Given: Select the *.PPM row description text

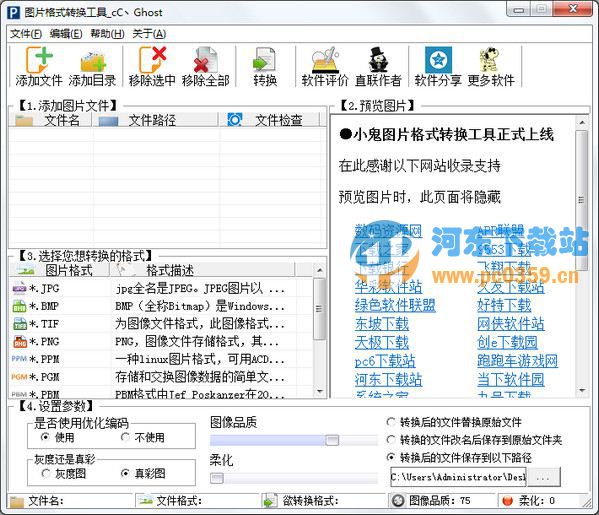Looking at the screenshot, I should point(200,359).
